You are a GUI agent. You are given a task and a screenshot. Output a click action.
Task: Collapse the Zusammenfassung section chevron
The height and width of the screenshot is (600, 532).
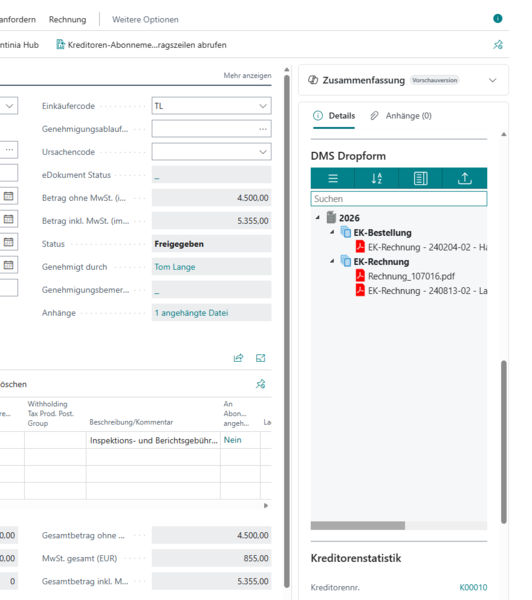(493, 80)
